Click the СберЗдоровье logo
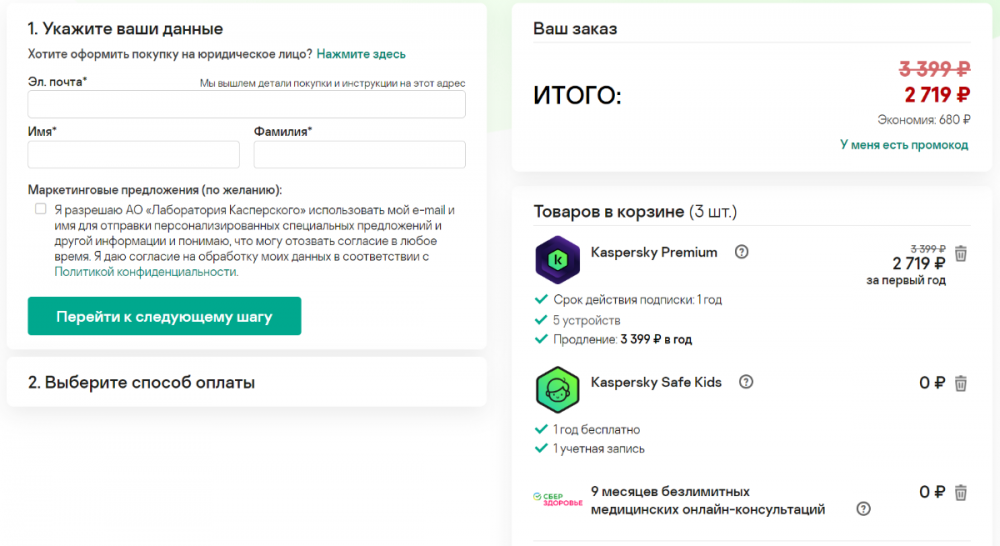The height and width of the screenshot is (546, 1000). 555,498
